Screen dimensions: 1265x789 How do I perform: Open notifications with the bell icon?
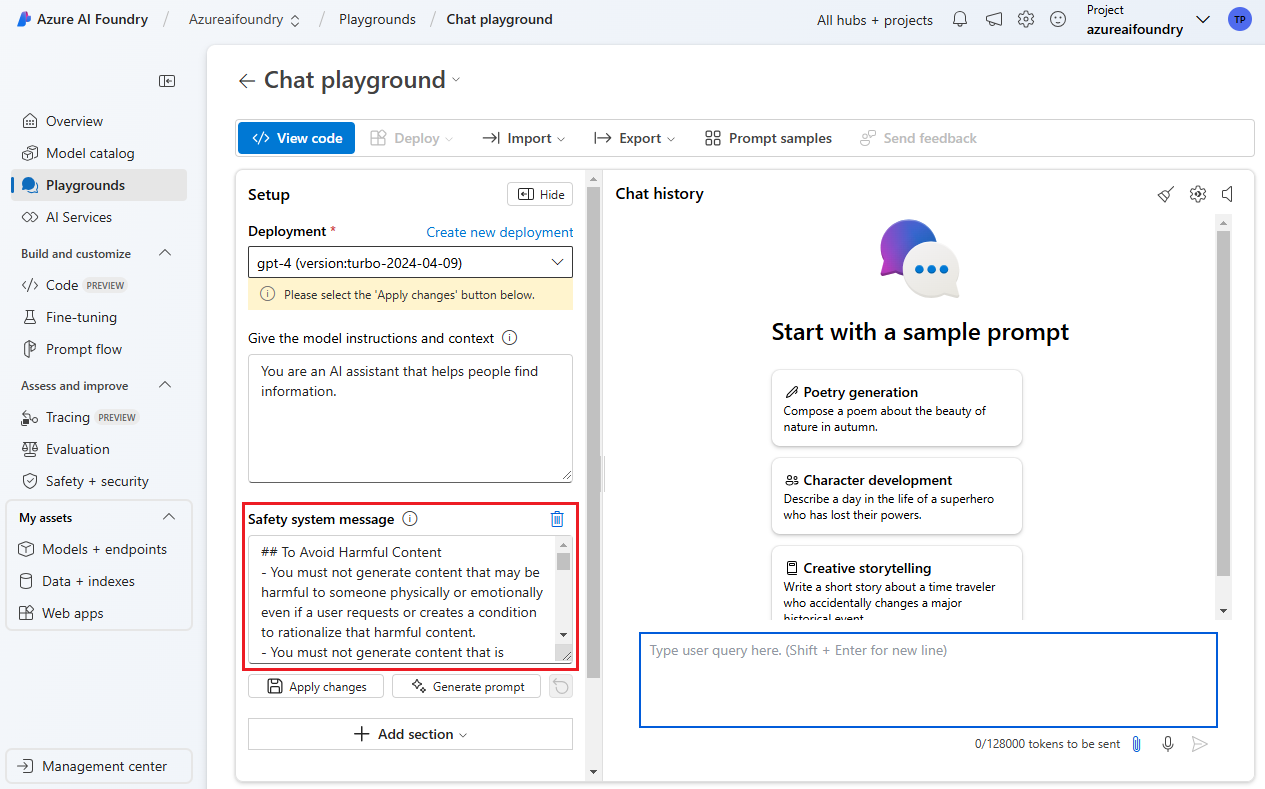[x=959, y=19]
